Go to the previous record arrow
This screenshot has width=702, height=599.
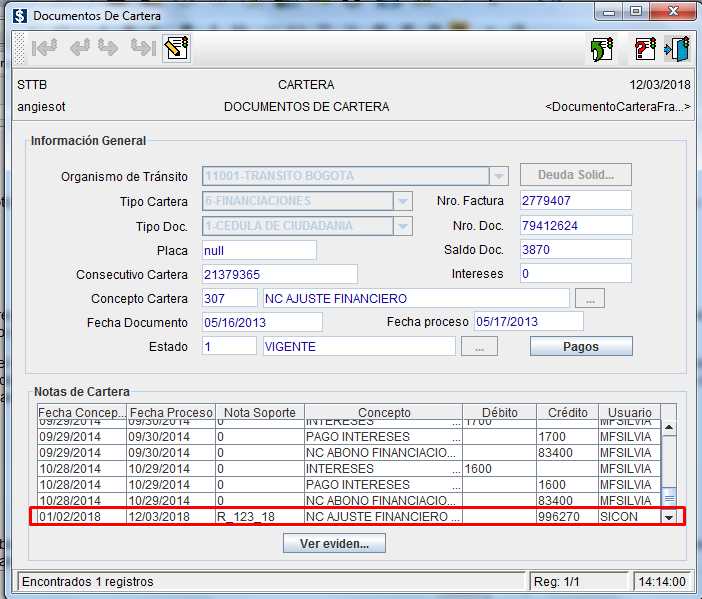pos(80,48)
